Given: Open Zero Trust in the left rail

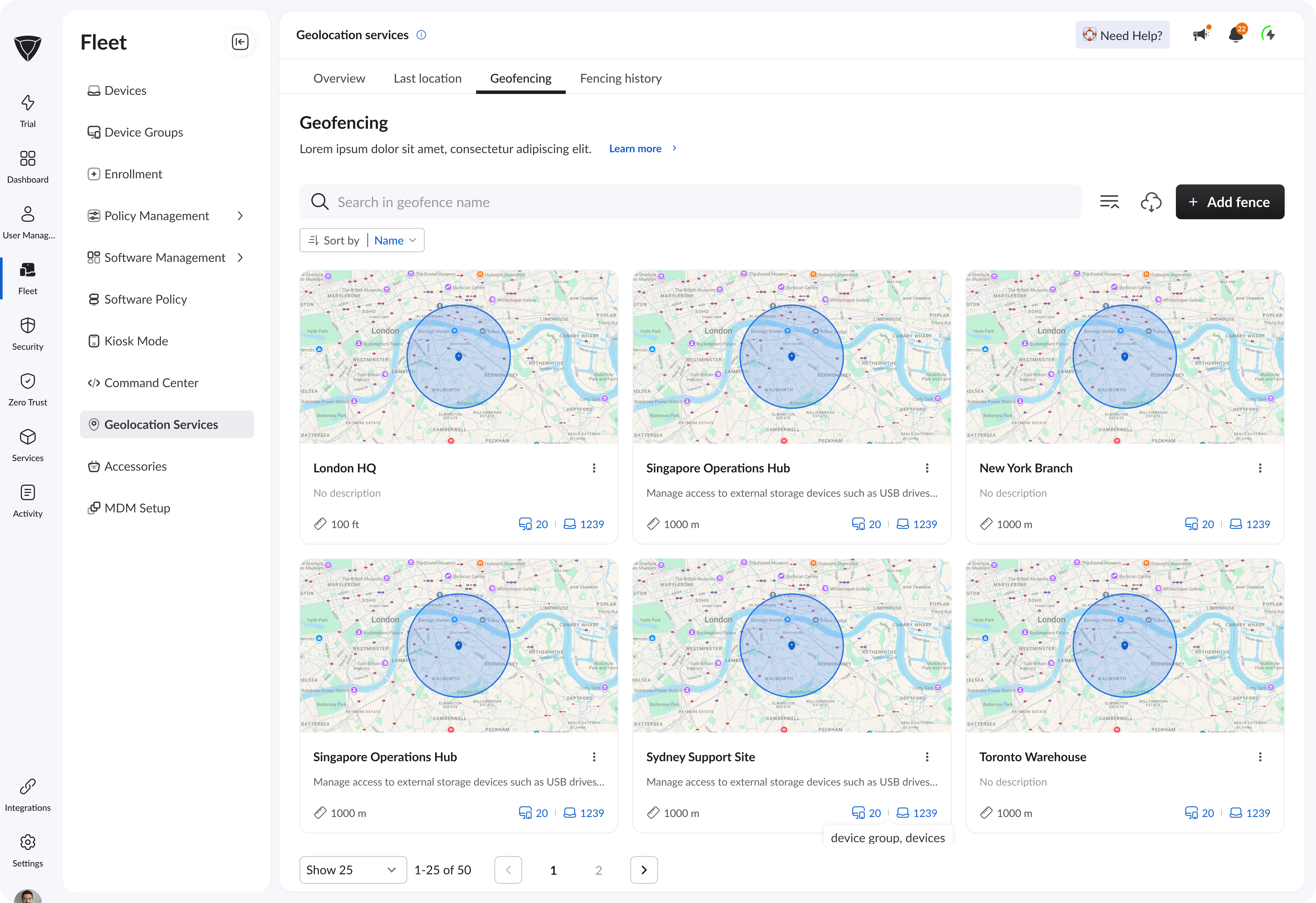Looking at the screenshot, I should pos(28,390).
